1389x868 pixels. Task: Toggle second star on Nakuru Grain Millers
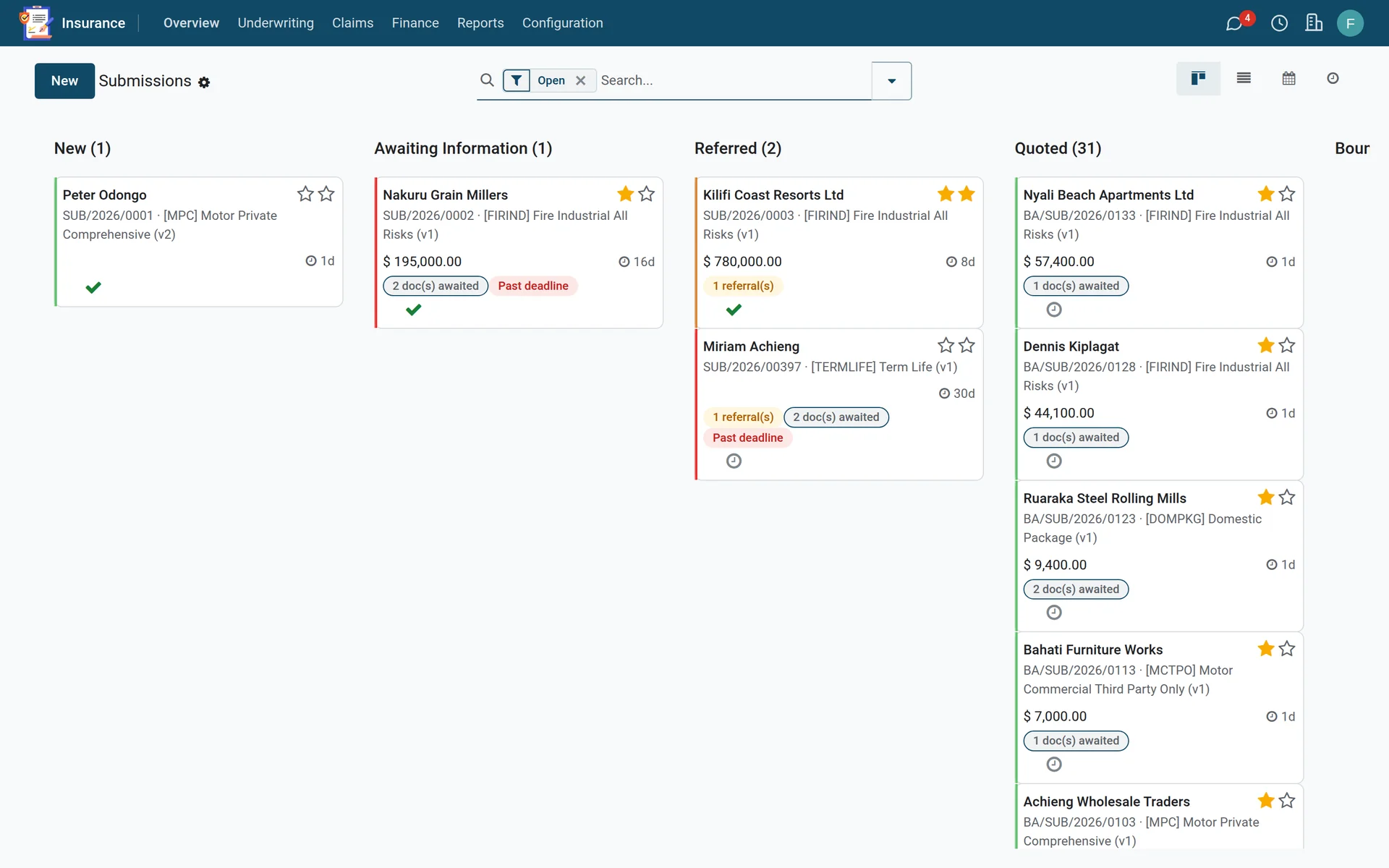[647, 194]
